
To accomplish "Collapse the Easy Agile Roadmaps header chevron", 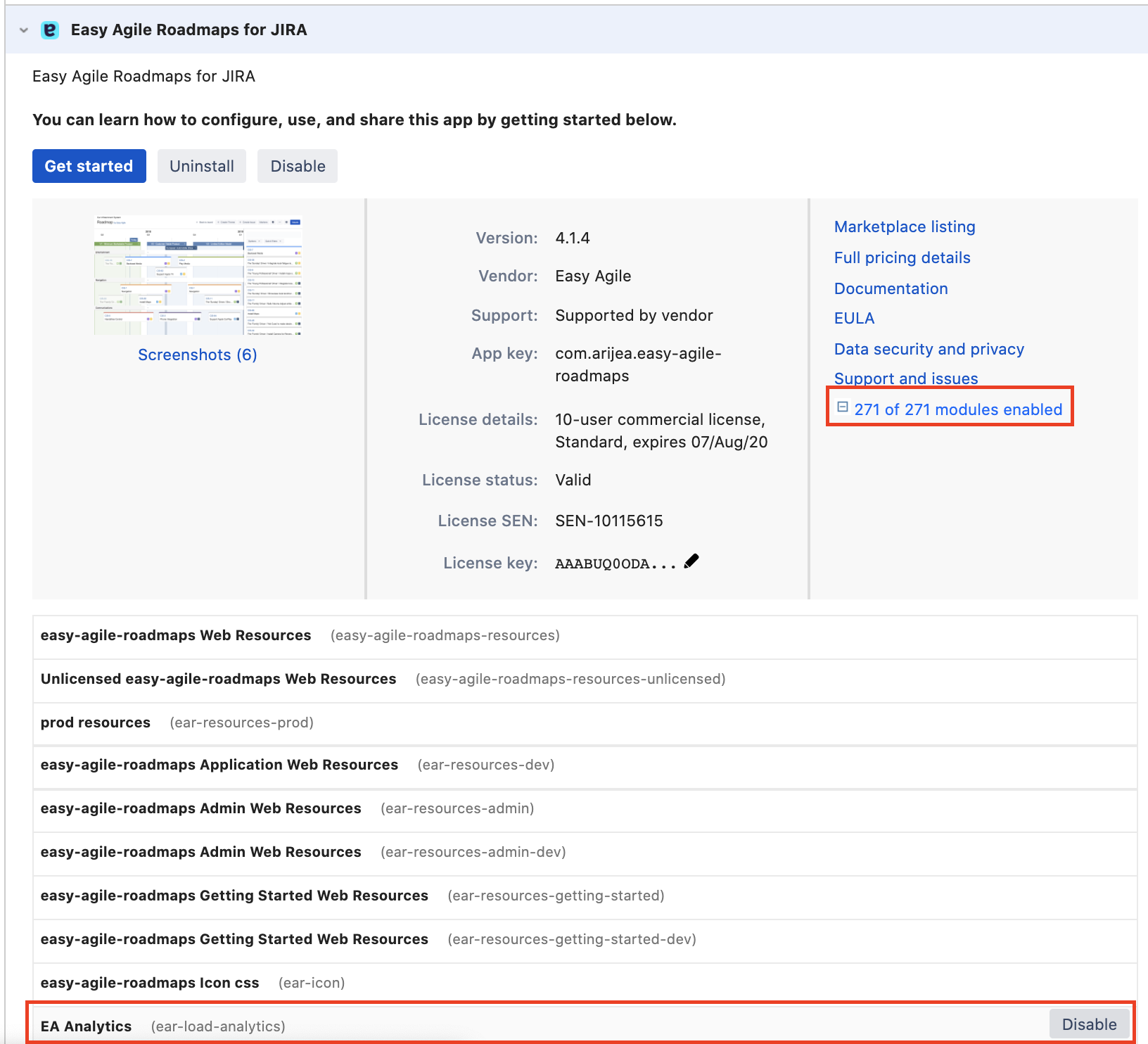I will 24,30.
